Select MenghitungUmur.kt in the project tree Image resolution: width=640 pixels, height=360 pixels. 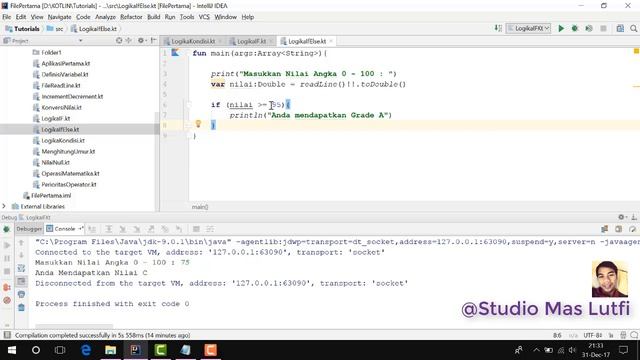[x=64, y=151]
